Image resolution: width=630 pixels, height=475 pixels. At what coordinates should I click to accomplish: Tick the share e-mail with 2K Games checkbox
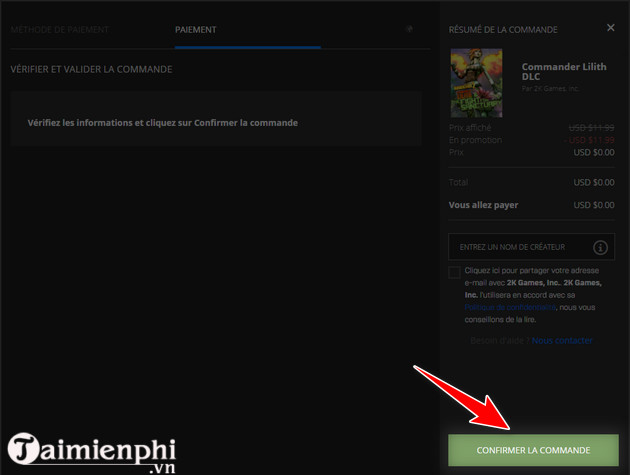coord(454,272)
